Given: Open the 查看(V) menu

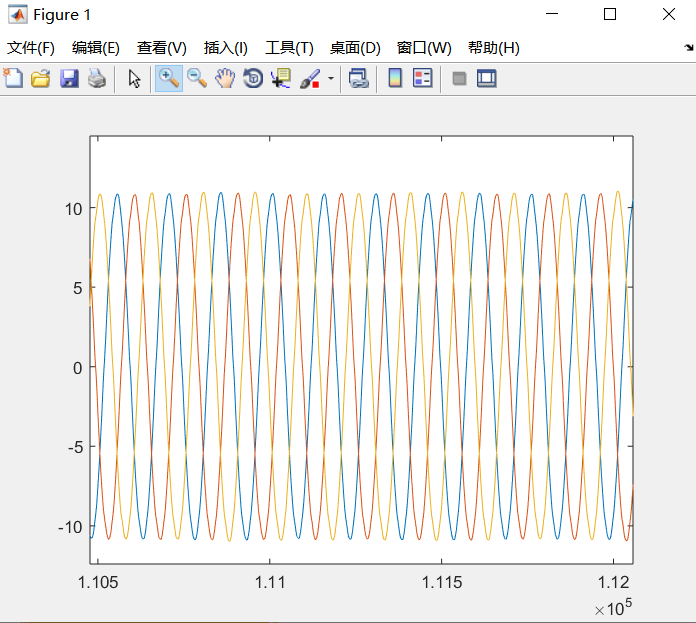Looking at the screenshot, I should click(162, 47).
